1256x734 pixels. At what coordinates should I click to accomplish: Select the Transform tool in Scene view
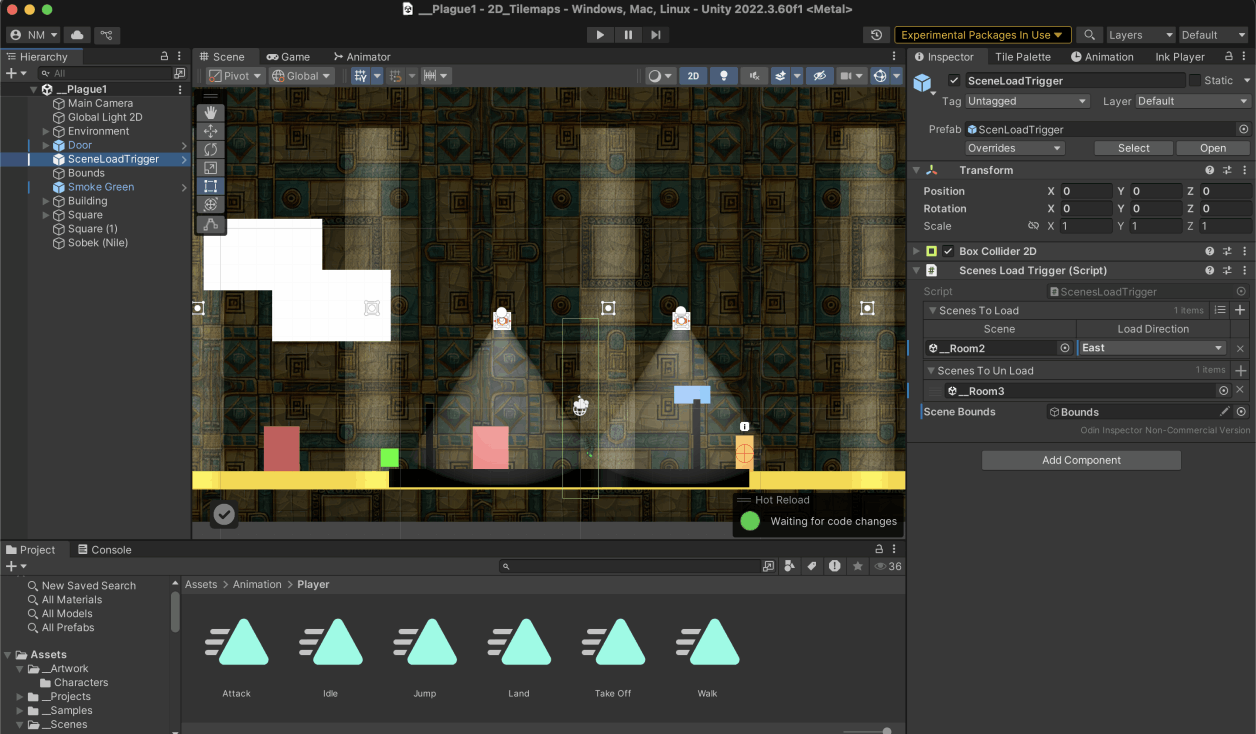coord(211,204)
